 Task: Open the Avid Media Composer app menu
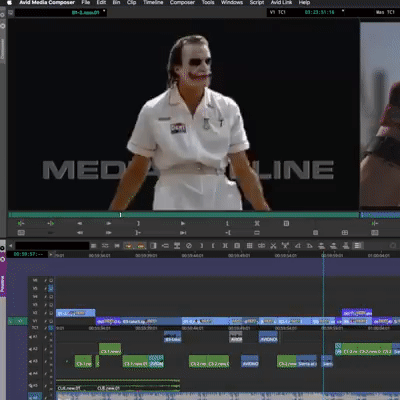pos(47,3)
